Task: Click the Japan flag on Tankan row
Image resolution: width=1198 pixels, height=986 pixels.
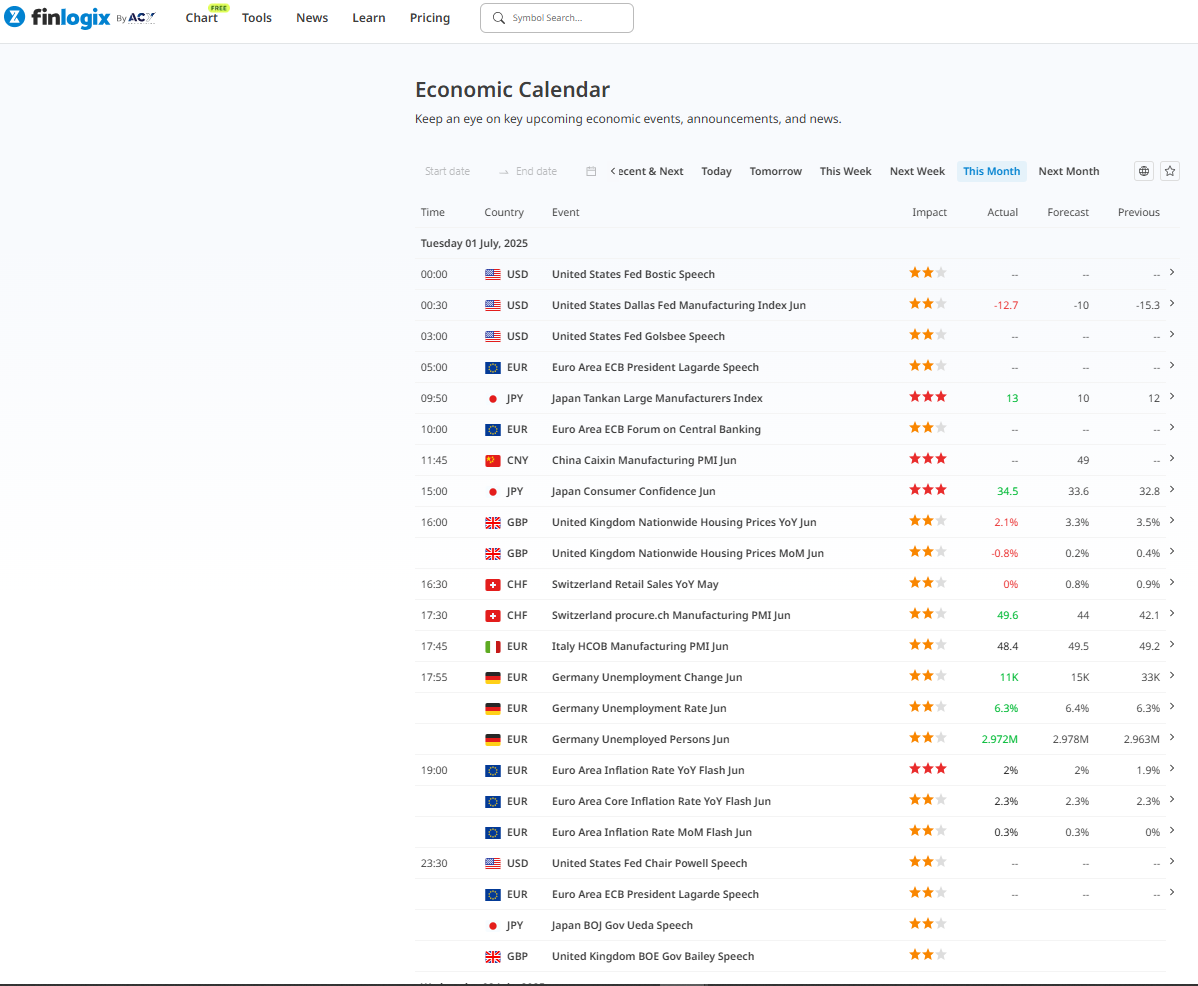Action: coord(492,398)
